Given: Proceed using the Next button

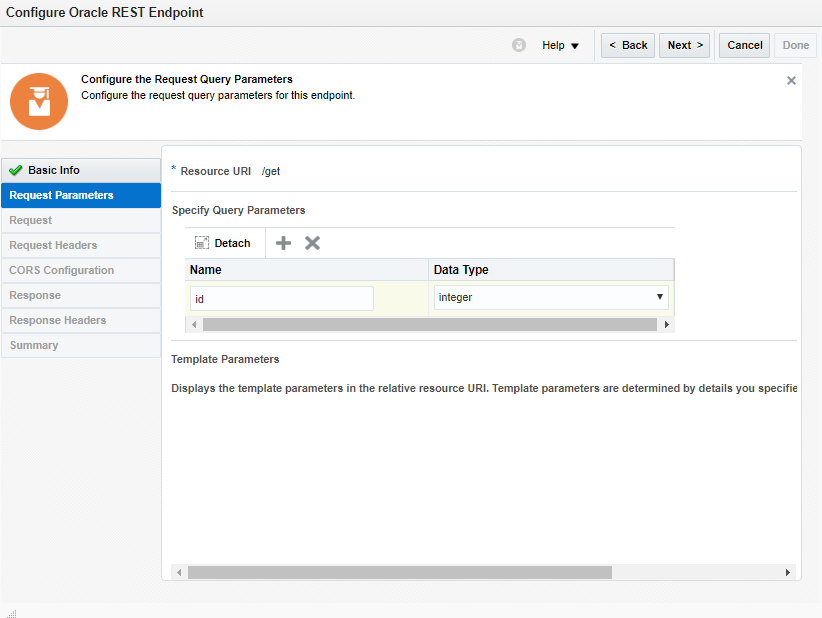Looking at the screenshot, I should coord(685,46).
